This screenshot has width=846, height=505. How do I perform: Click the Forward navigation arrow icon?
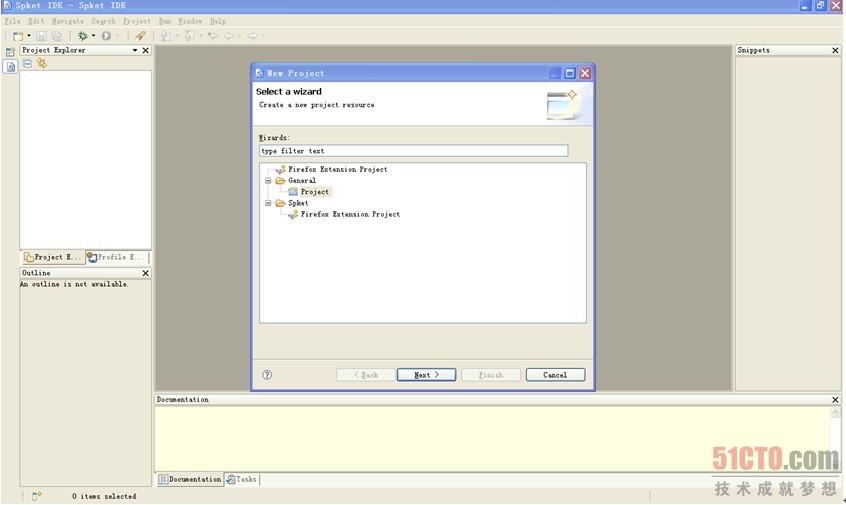pos(252,36)
